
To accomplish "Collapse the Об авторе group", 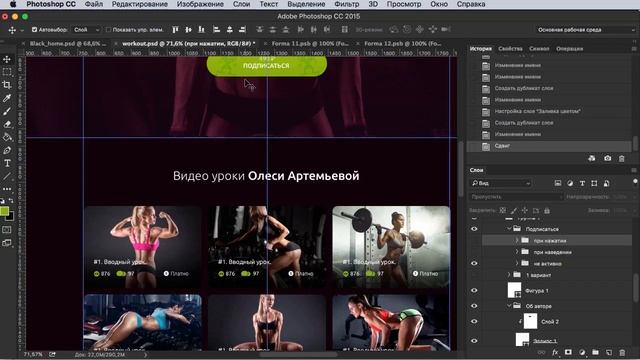I will tap(509, 306).
